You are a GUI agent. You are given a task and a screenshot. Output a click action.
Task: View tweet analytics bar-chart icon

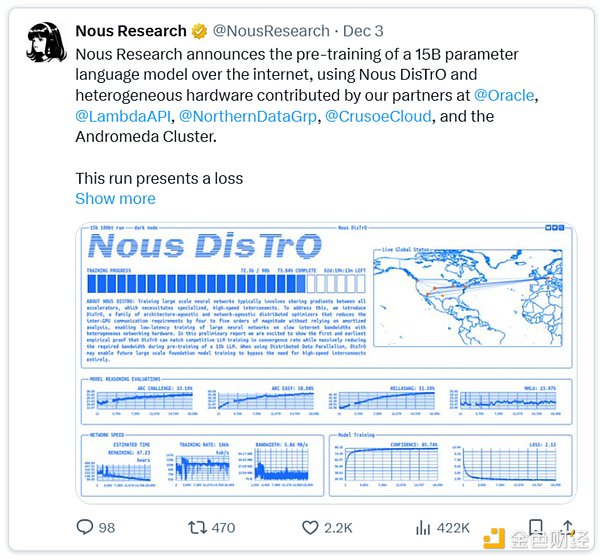421,526
